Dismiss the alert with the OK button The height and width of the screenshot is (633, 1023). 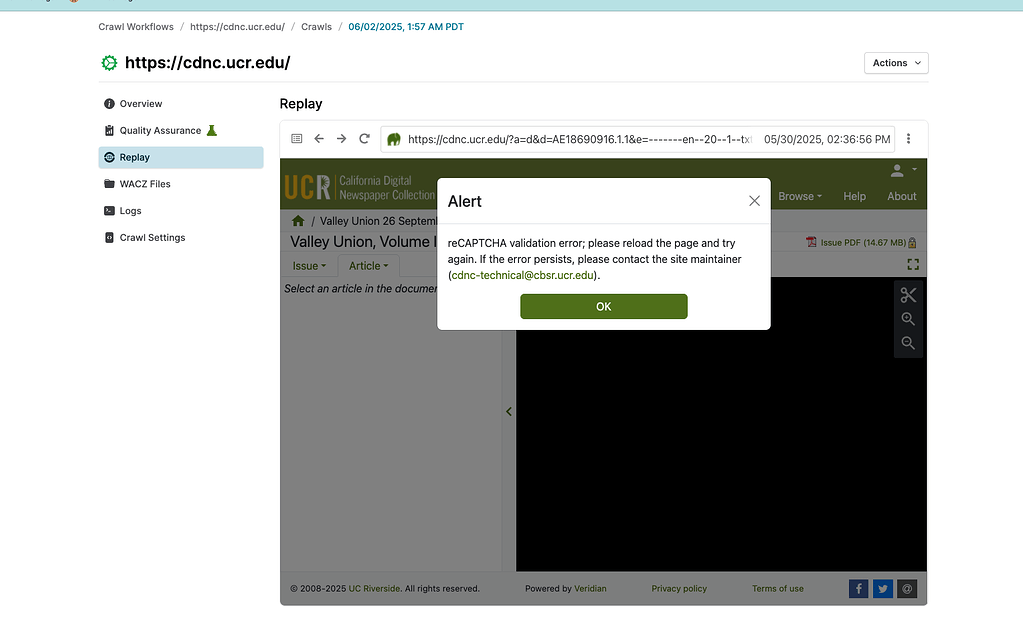603,306
